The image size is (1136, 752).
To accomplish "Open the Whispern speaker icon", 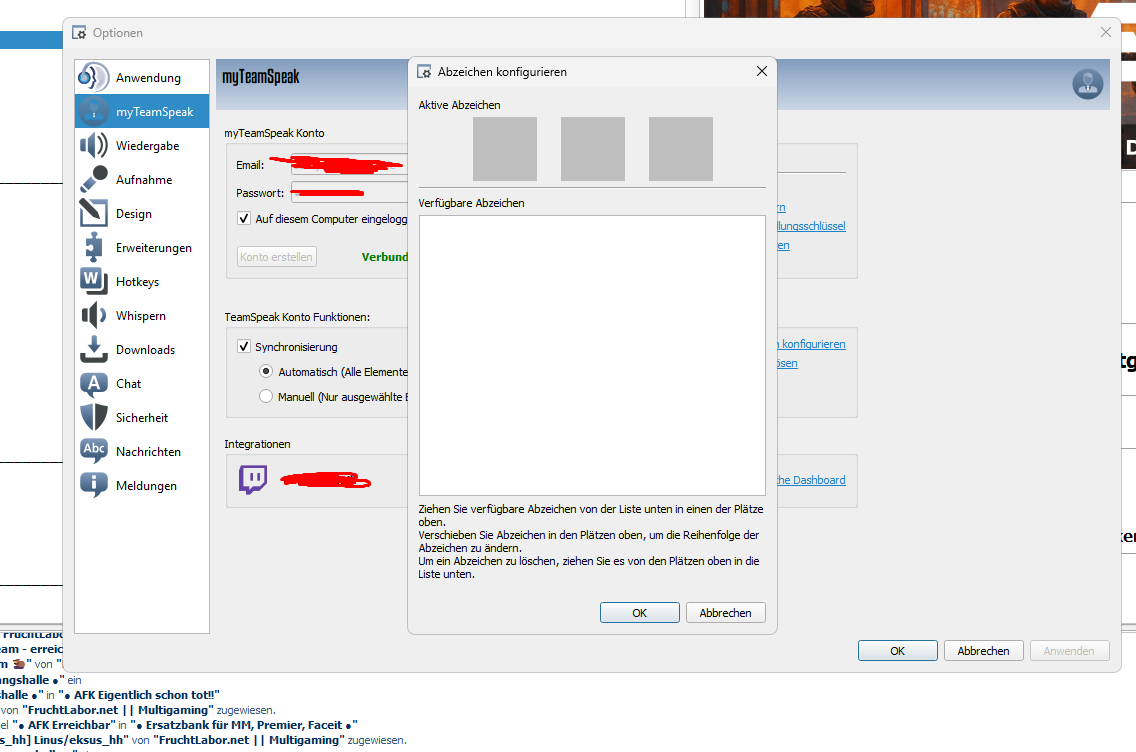I will tap(94, 316).
